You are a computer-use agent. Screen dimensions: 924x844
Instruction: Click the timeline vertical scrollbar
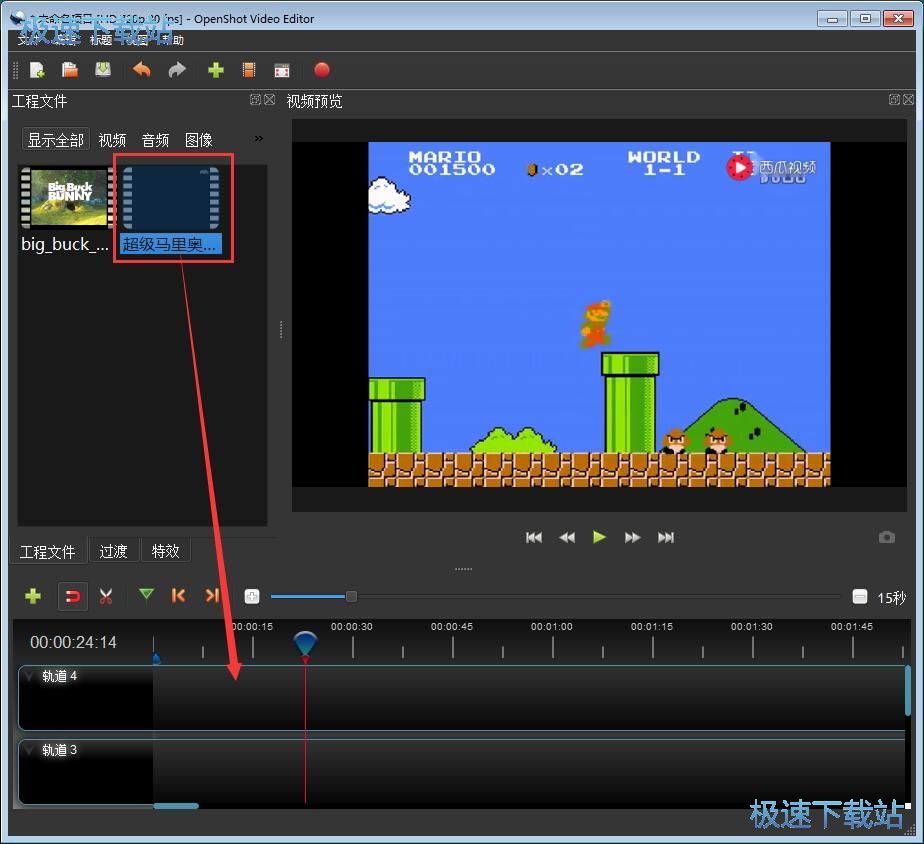(908, 691)
